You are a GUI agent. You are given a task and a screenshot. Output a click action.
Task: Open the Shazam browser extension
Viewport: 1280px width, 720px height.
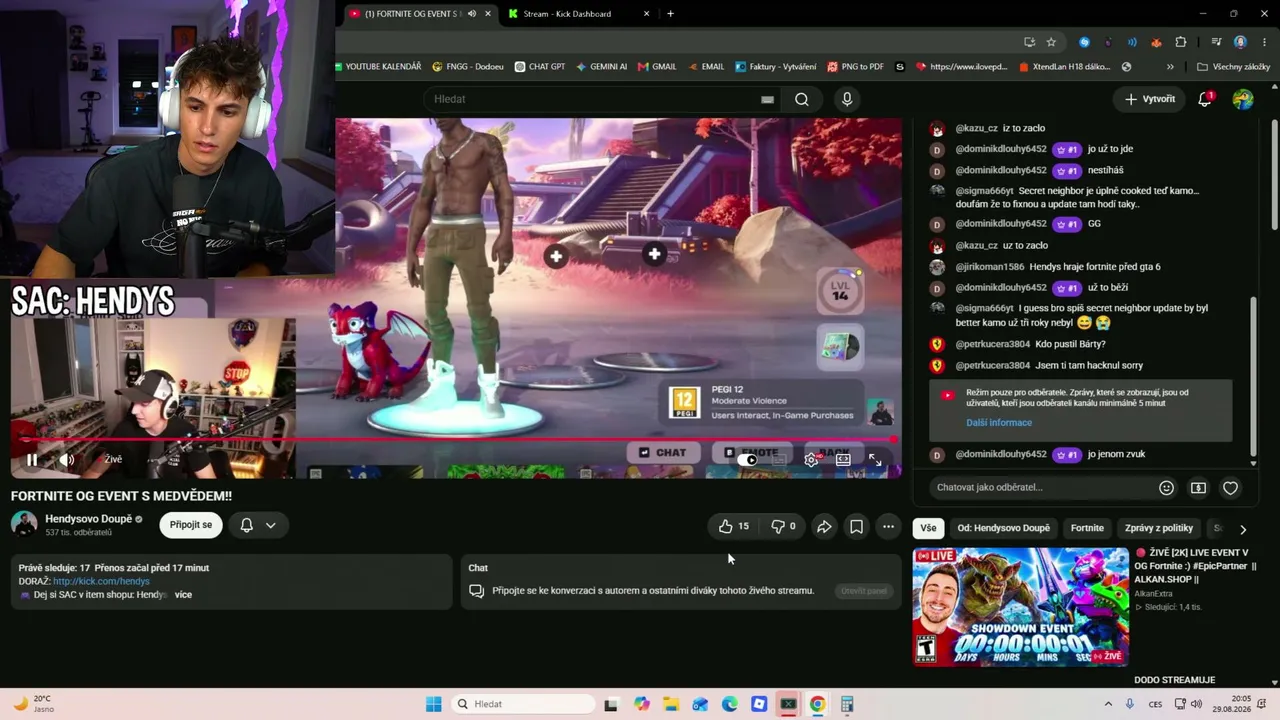(1084, 42)
